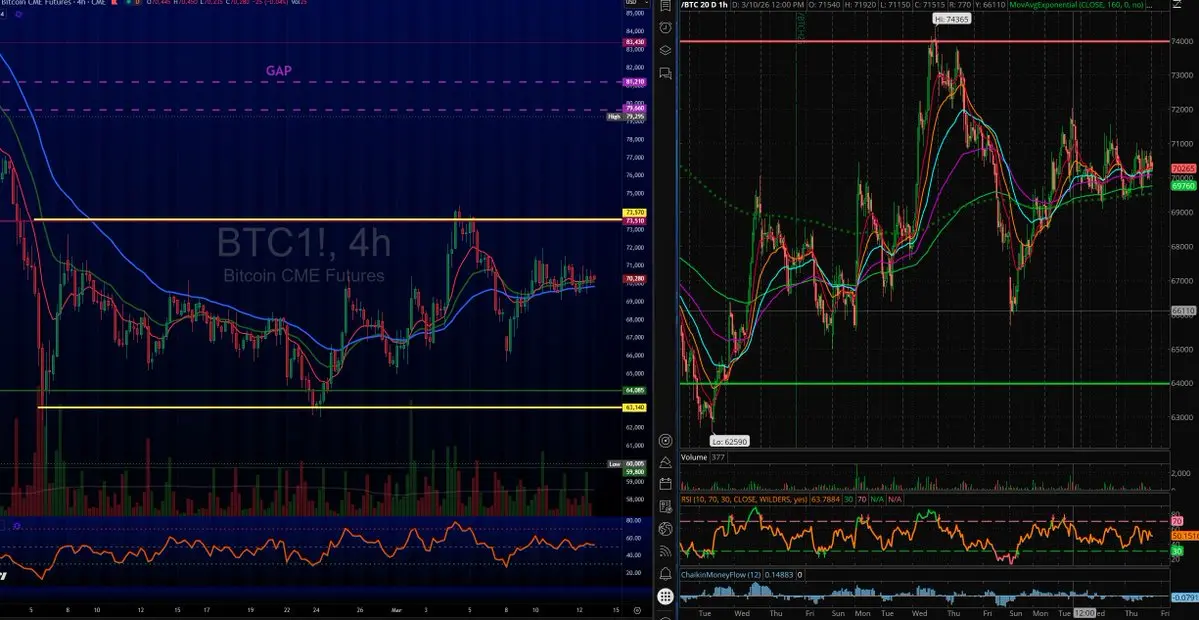Click the Low 60,005 price label
Viewport: 1199px width, 620px height.
coord(627,464)
